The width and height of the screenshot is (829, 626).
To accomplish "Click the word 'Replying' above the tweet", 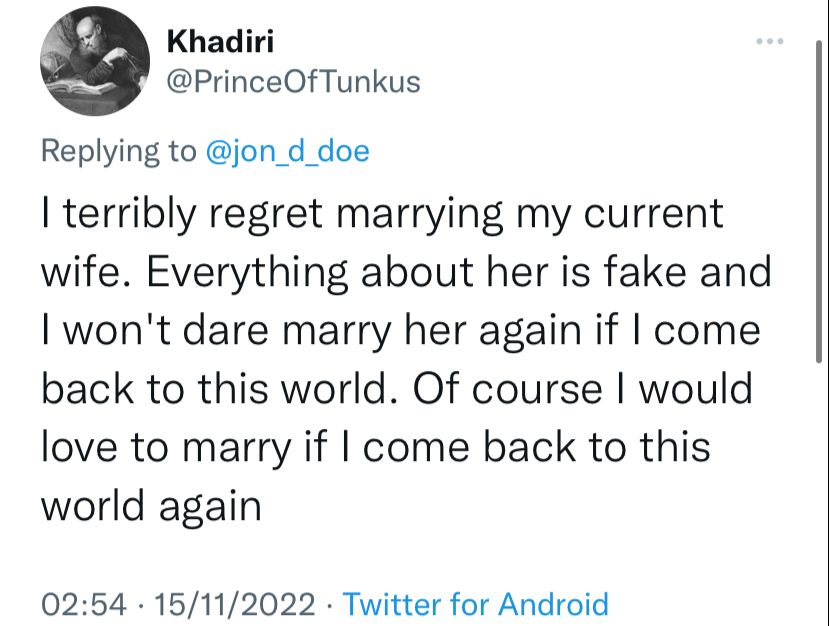I will click(100, 151).
